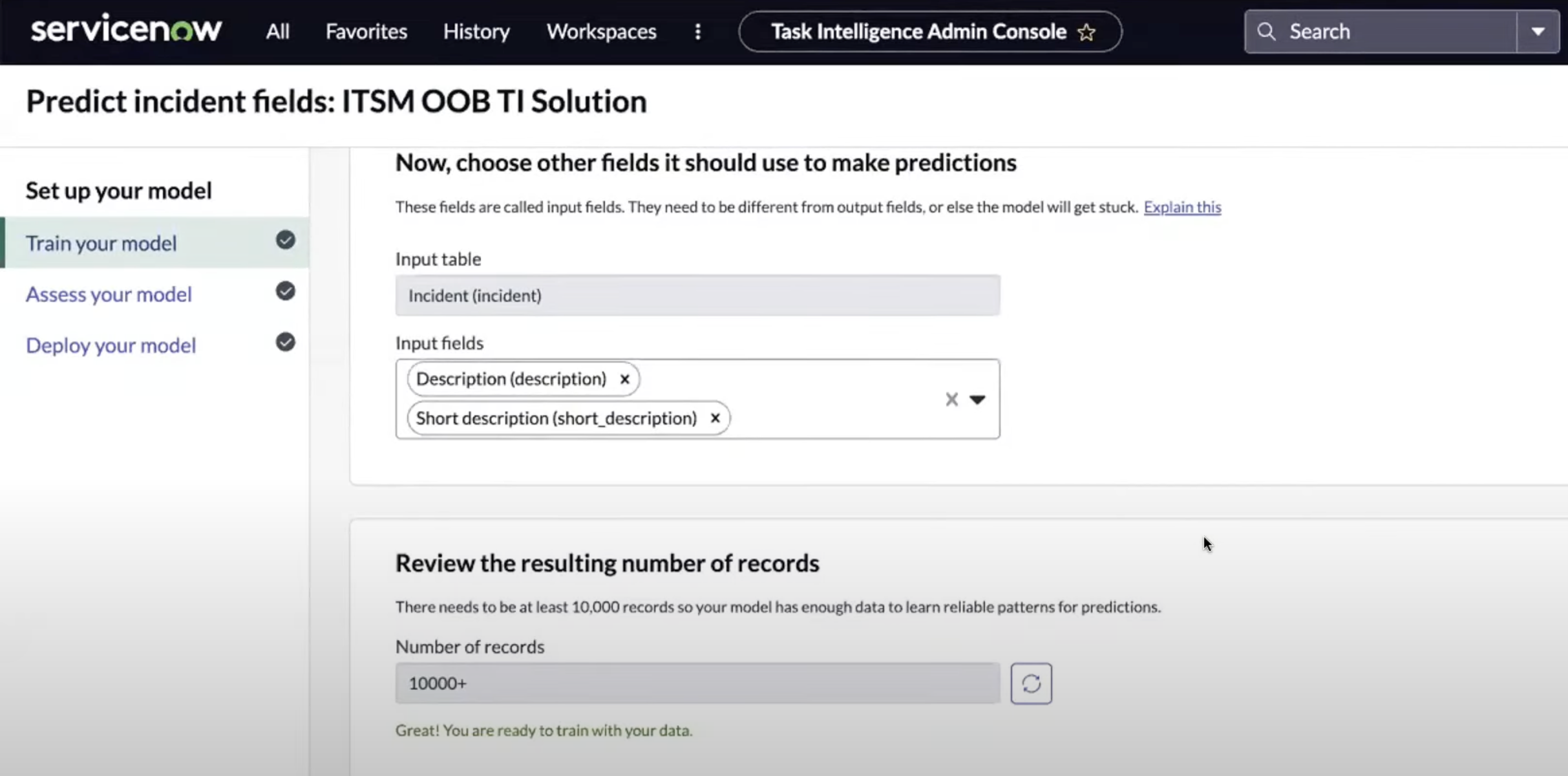Open the search scope dropdown arrow

pos(1538,31)
